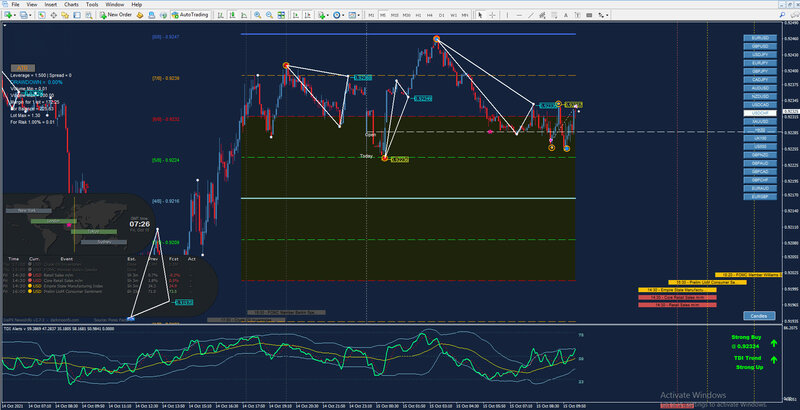Open the Market Watch panel icon

(x=41, y=15)
